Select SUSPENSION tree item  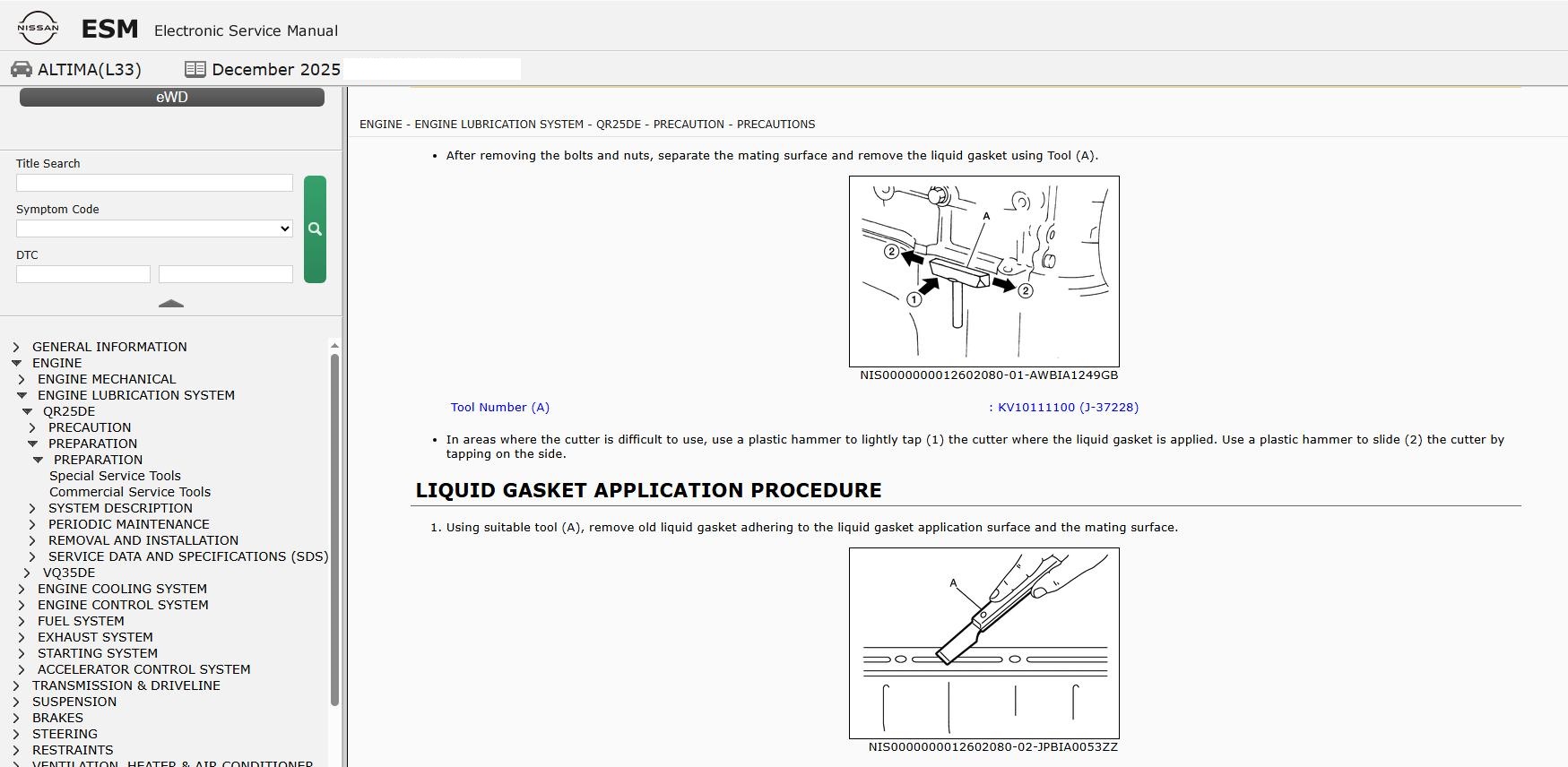coord(74,702)
